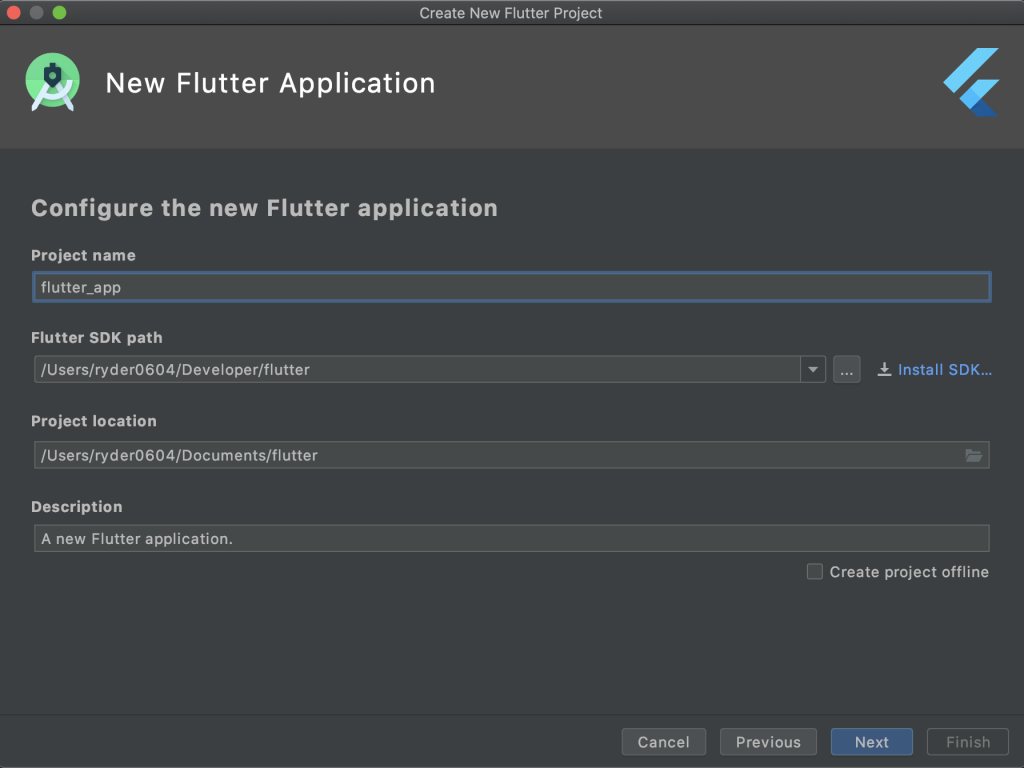
Task: Select the Description input field
Action: pos(511,539)
